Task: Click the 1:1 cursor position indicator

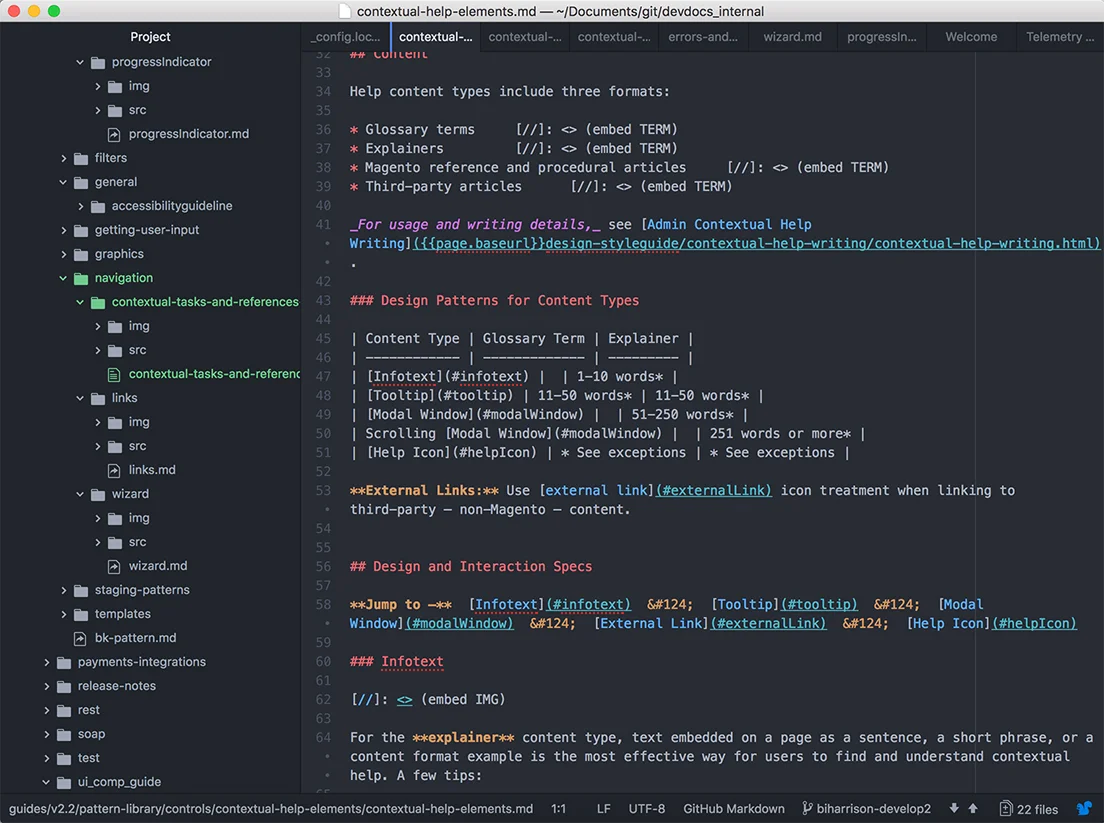Action: click(558, 808)
